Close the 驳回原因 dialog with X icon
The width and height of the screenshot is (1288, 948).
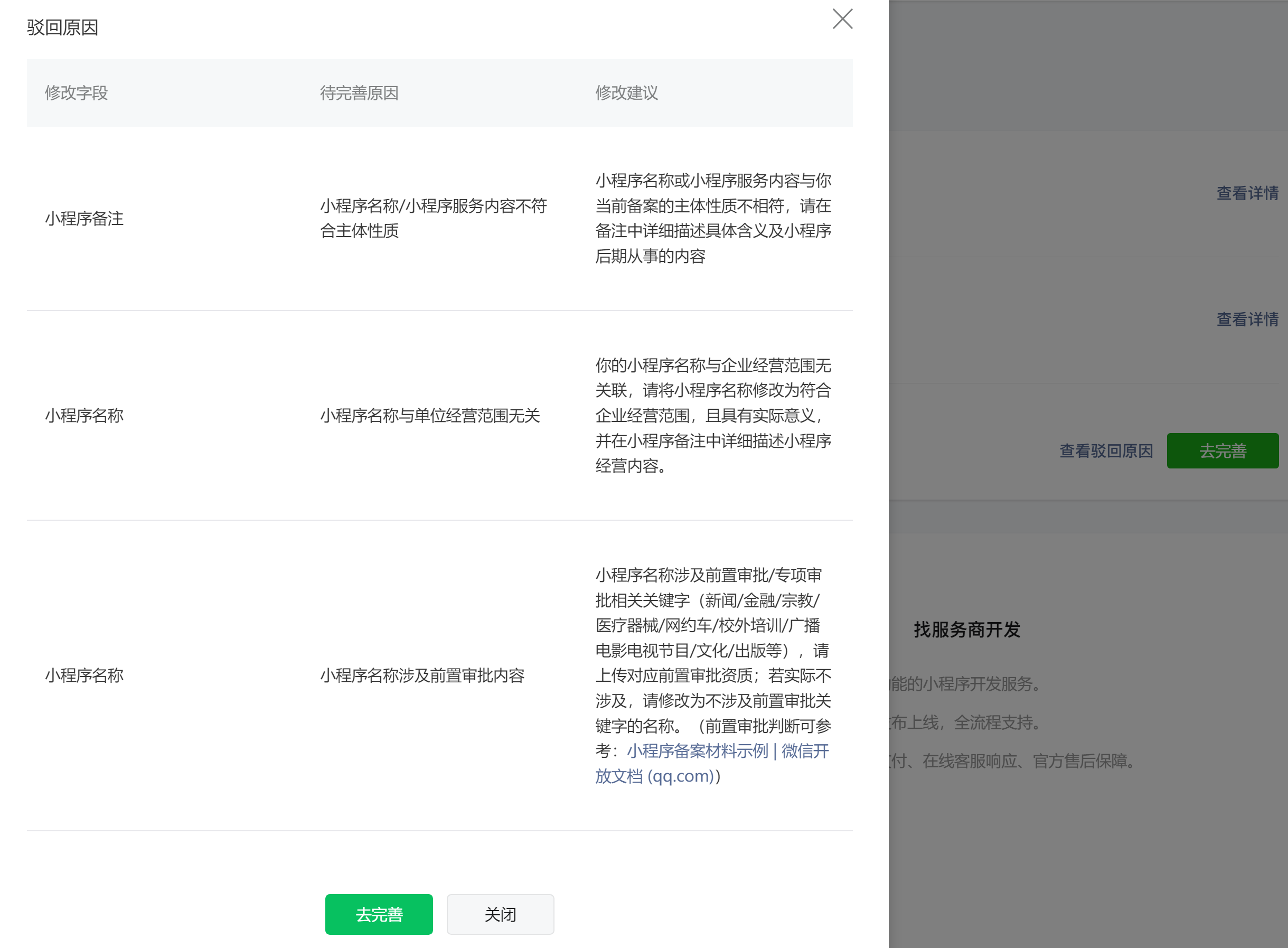tap(842, 19)
